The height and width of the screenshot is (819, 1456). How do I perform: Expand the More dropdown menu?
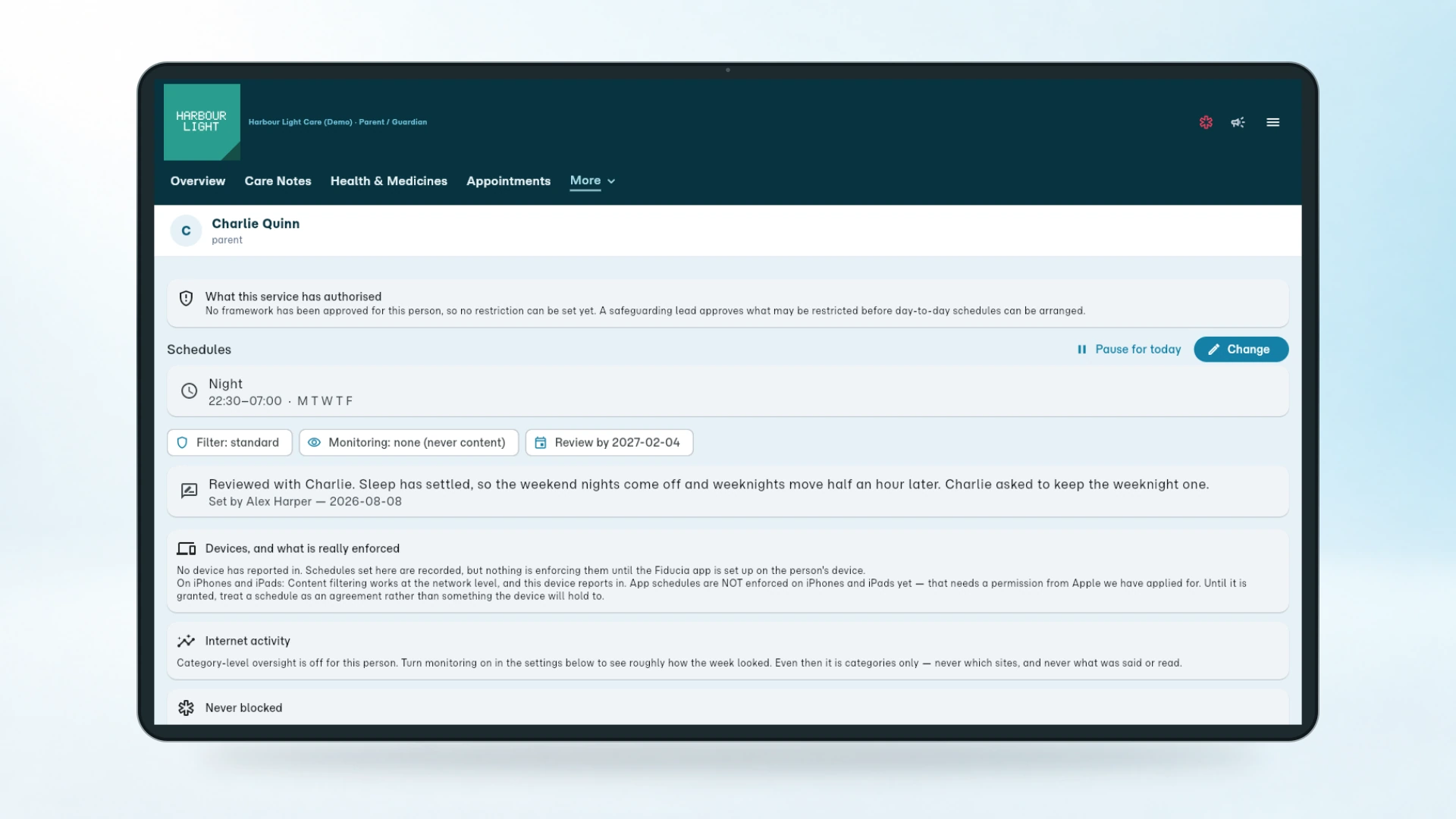(x=592, y=180)
